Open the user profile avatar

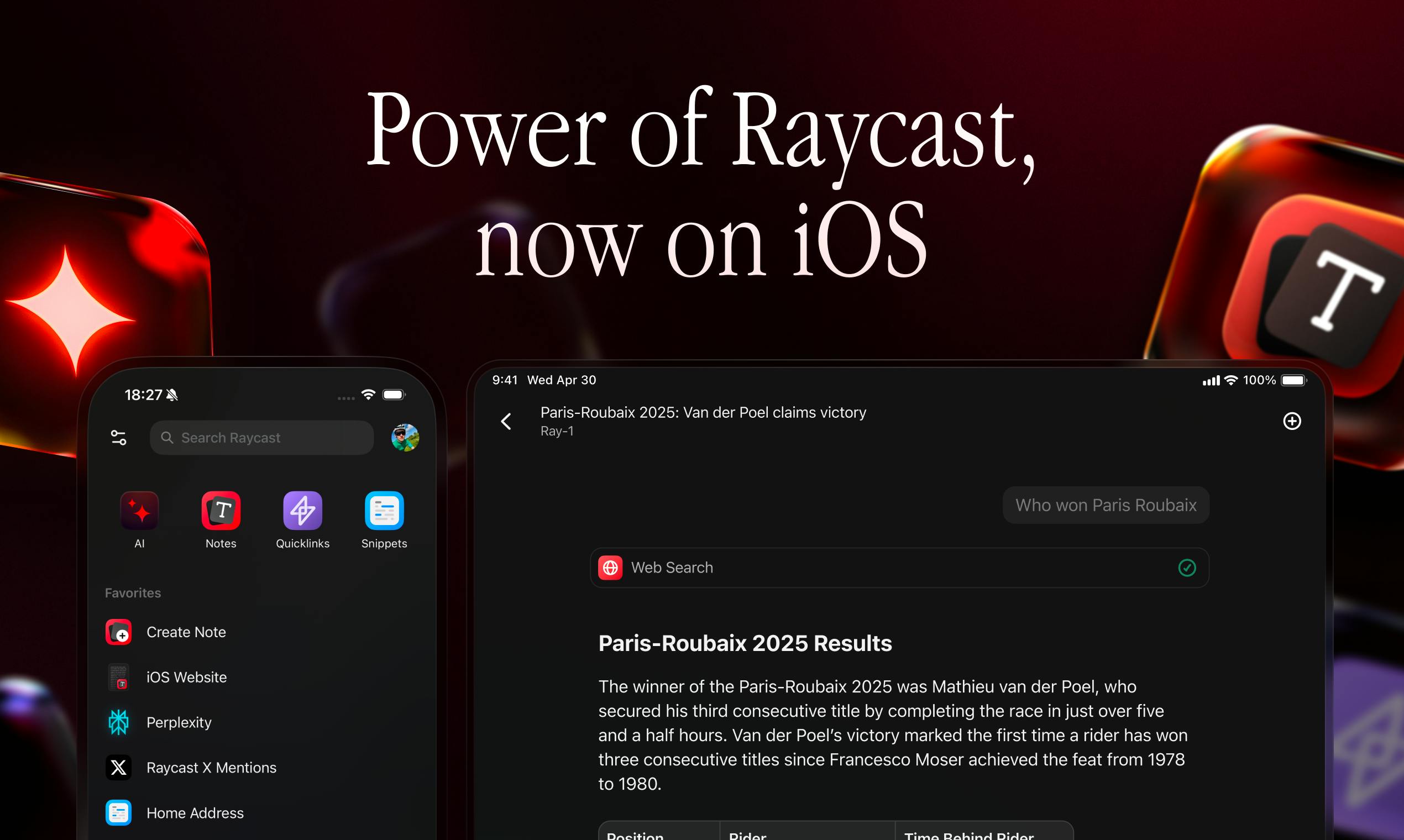coord(405,438)
